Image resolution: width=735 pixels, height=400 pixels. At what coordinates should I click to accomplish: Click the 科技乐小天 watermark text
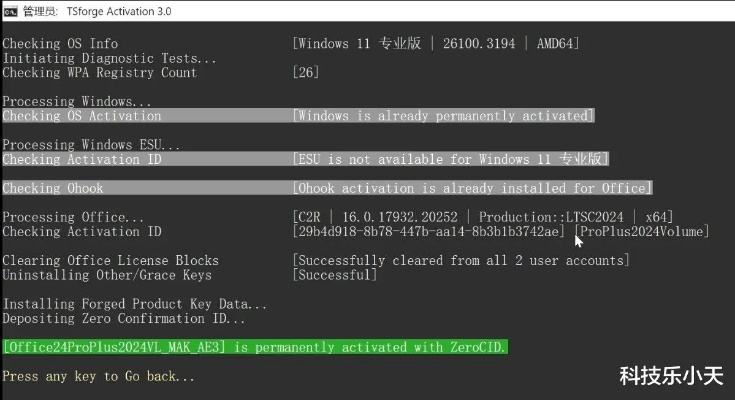coord(670,377)
